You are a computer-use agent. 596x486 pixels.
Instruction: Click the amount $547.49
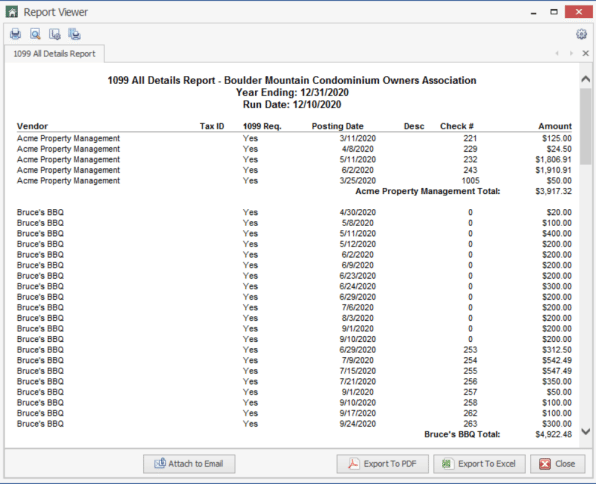coord(557,371)
